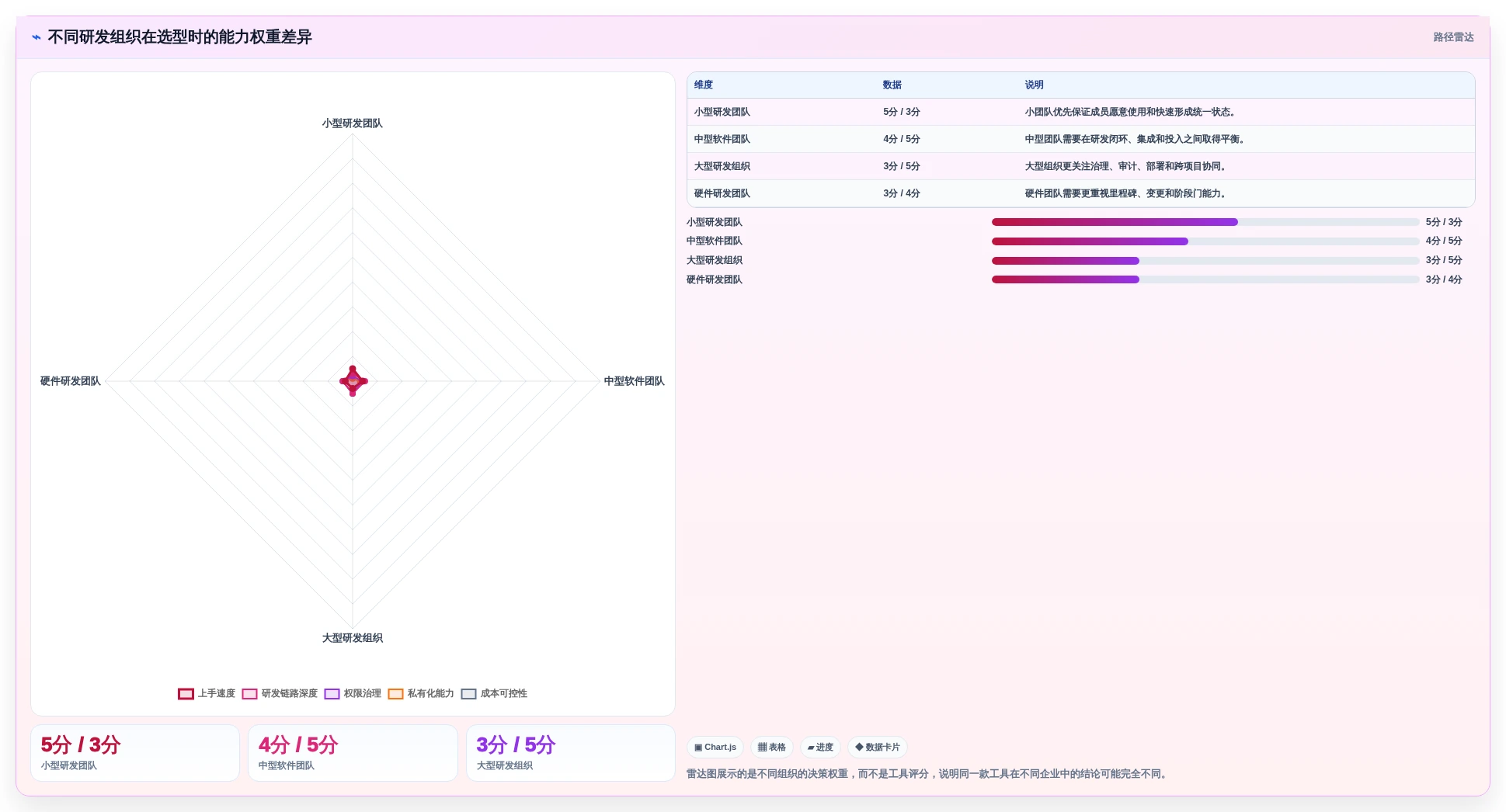Click the 私有化能力 orange legend swatch

pyautogui.click(x=395, y=694)
